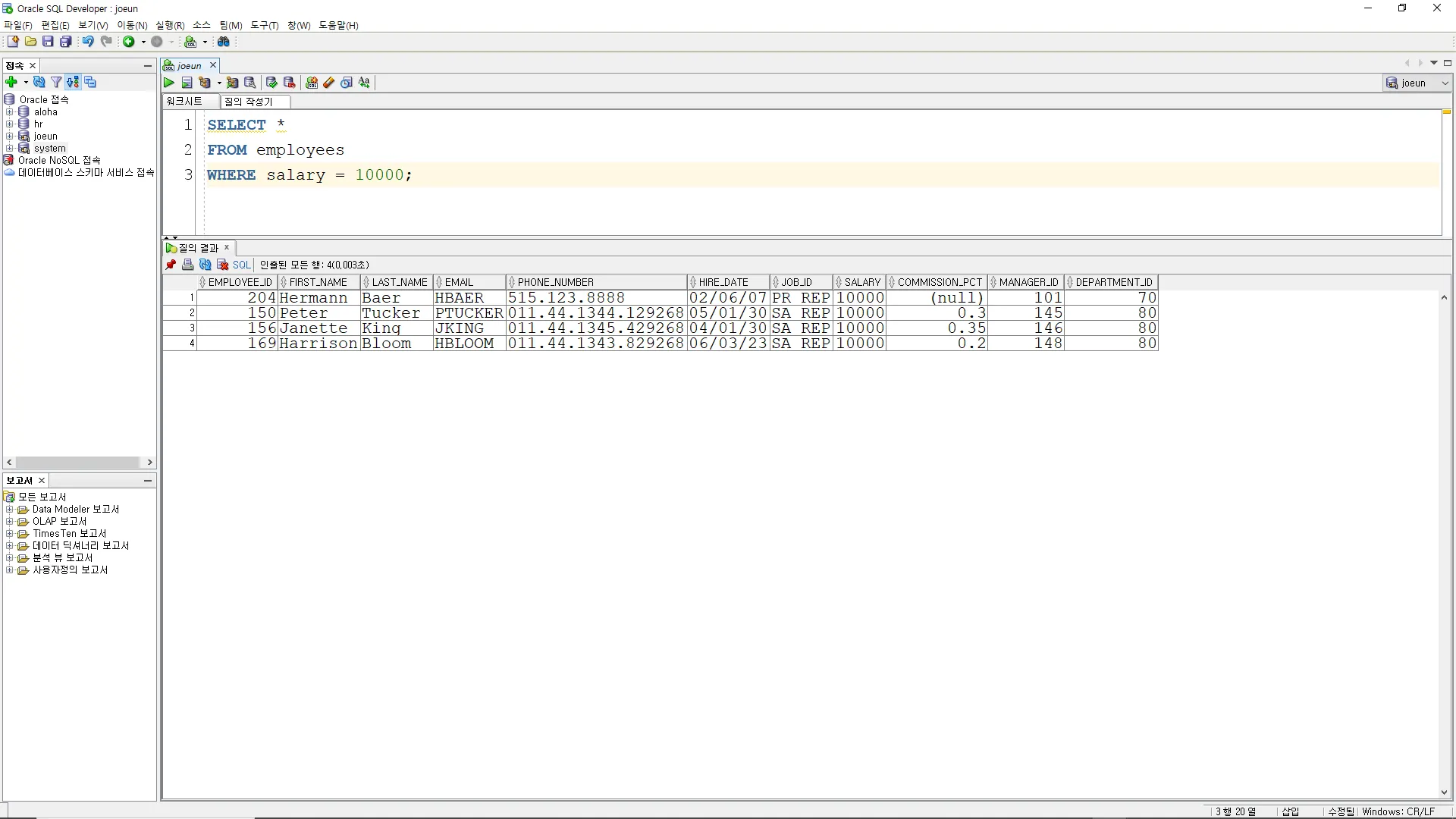
Task: Run statement with green play icon
Action: tap(169, 83)
